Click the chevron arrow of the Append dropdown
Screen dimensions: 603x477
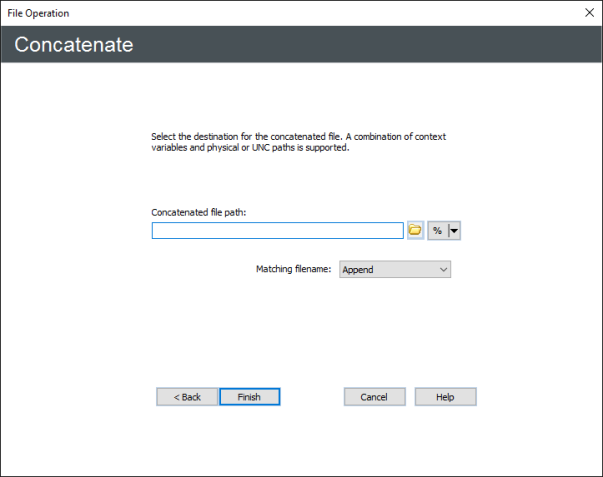pos(443,269)
